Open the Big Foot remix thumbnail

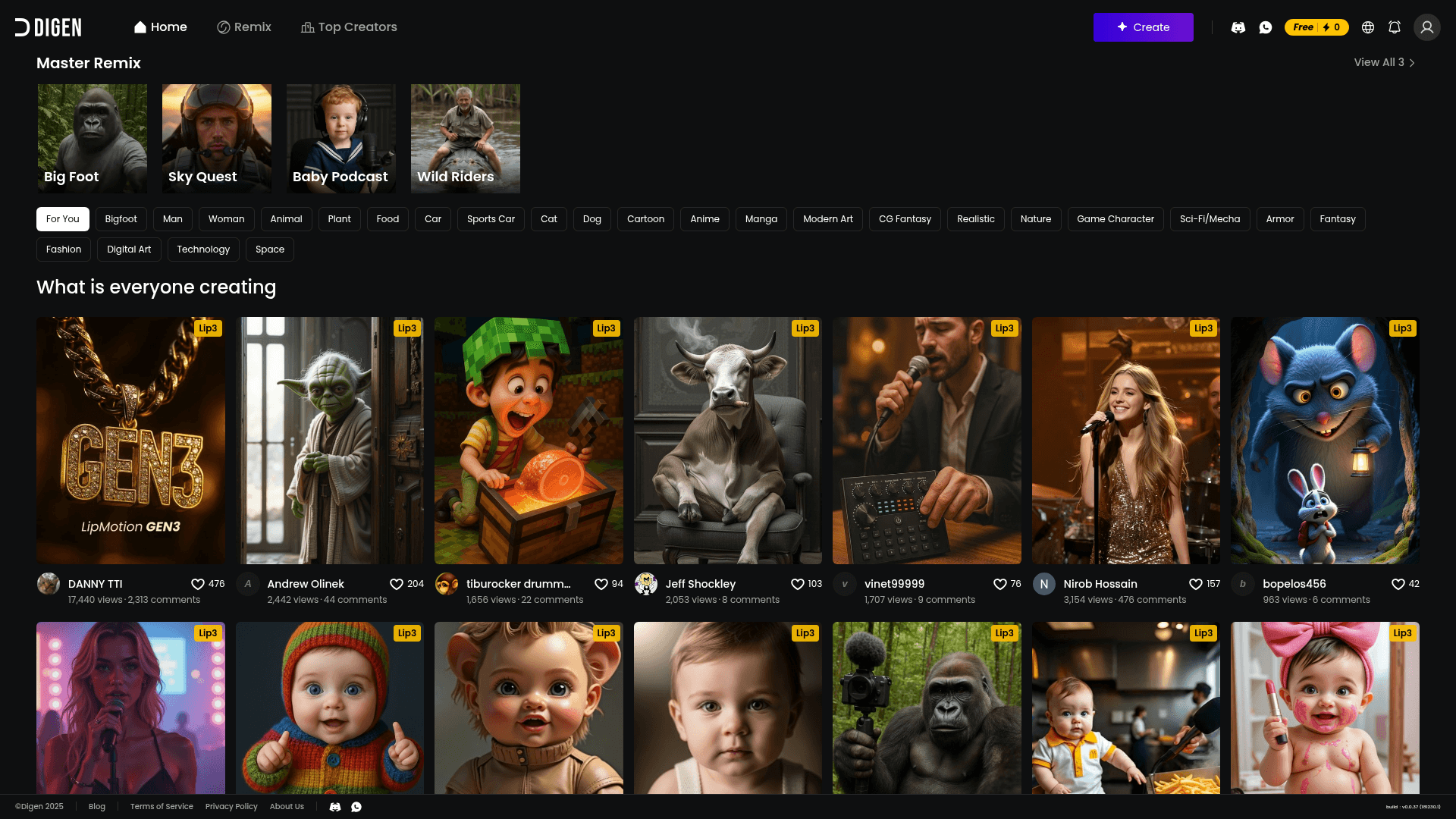click(x=93, y=139)
